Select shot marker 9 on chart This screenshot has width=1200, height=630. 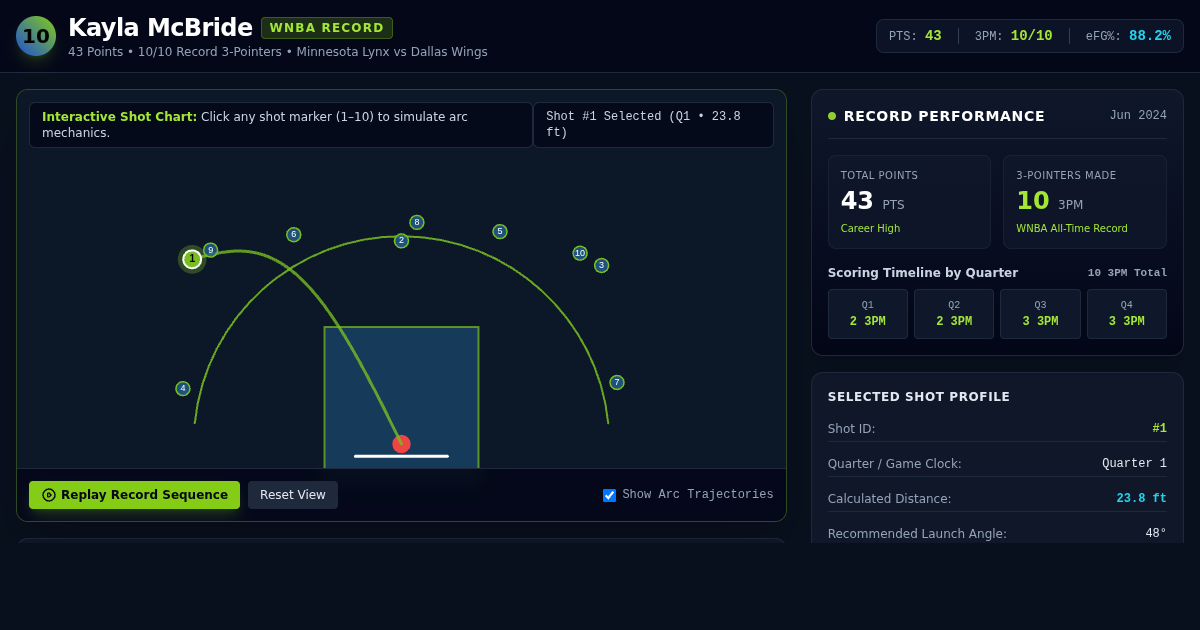point(210,250)
